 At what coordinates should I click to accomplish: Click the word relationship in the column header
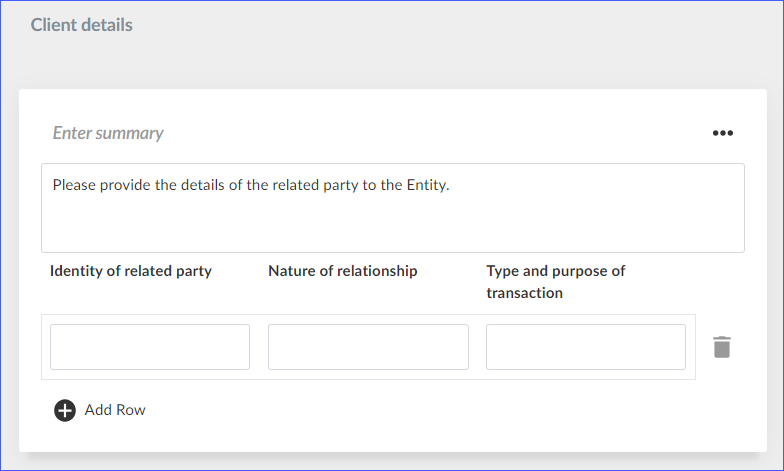(377, 271)
